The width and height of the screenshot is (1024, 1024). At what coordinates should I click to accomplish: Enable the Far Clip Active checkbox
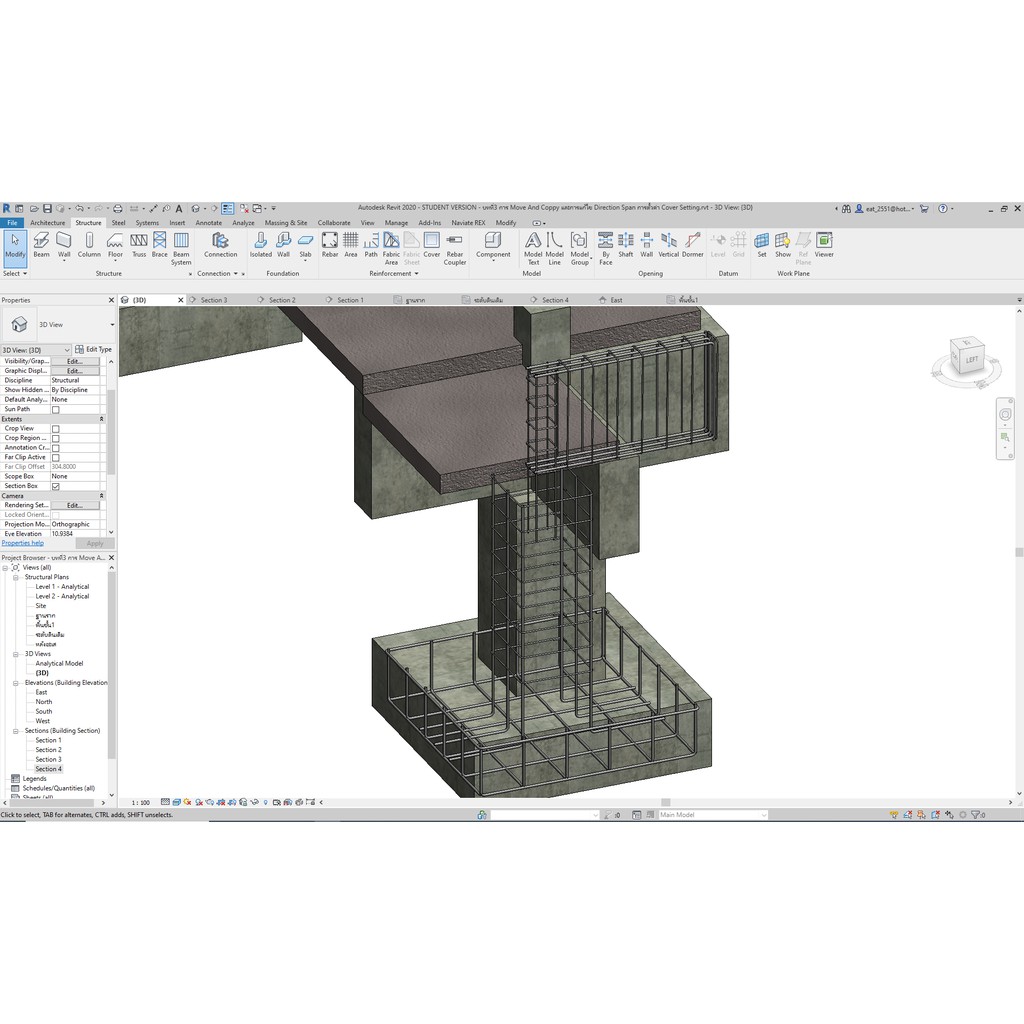click(56, 458)
